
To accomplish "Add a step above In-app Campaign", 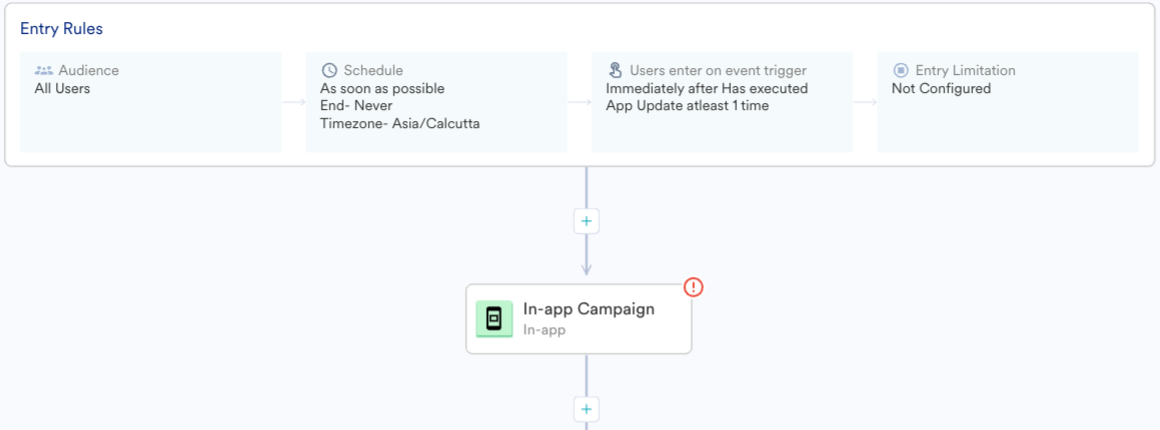I will coord(587,221).
